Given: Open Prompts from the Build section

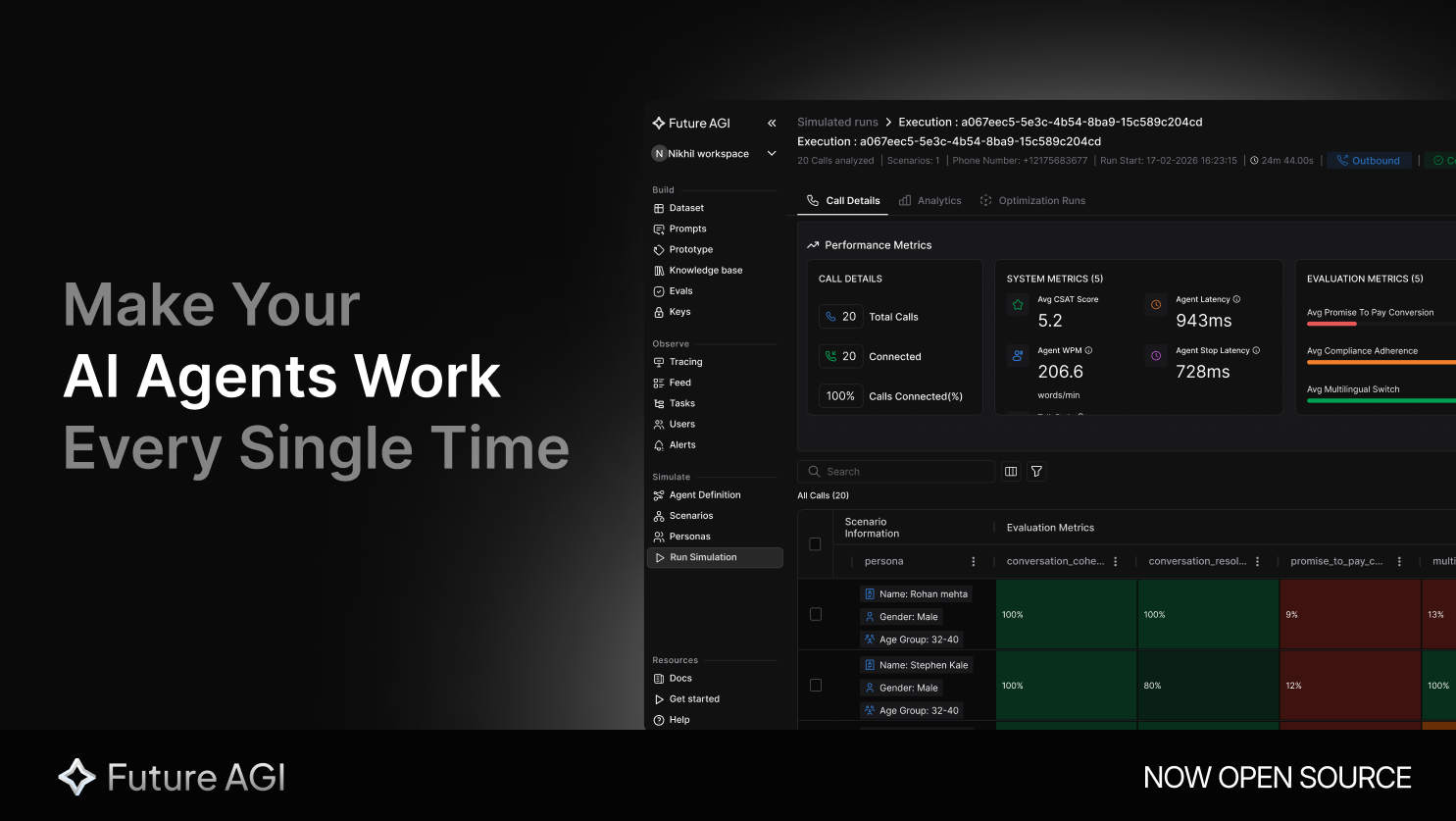Looking at the screenshot, I should pyautogui.click(x=679, y=229).
